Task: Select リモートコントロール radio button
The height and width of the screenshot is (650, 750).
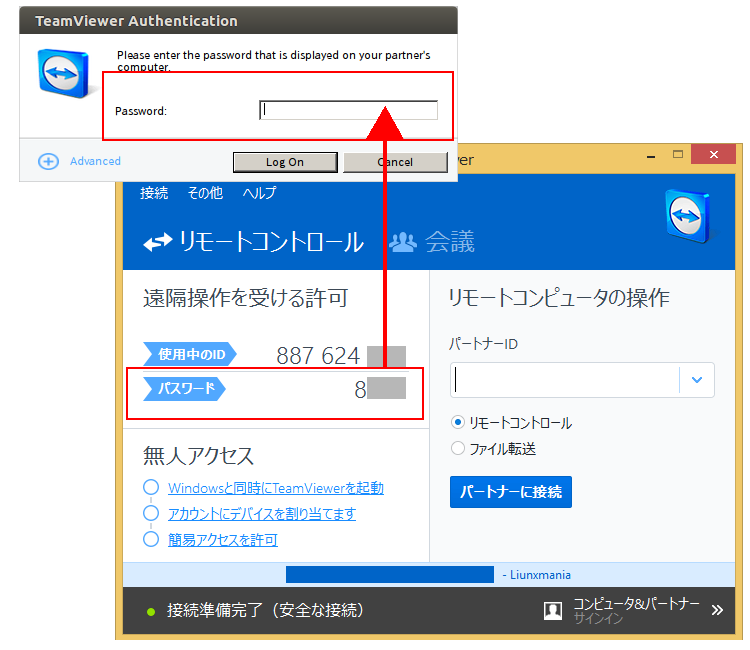Action: coord(458,422)
